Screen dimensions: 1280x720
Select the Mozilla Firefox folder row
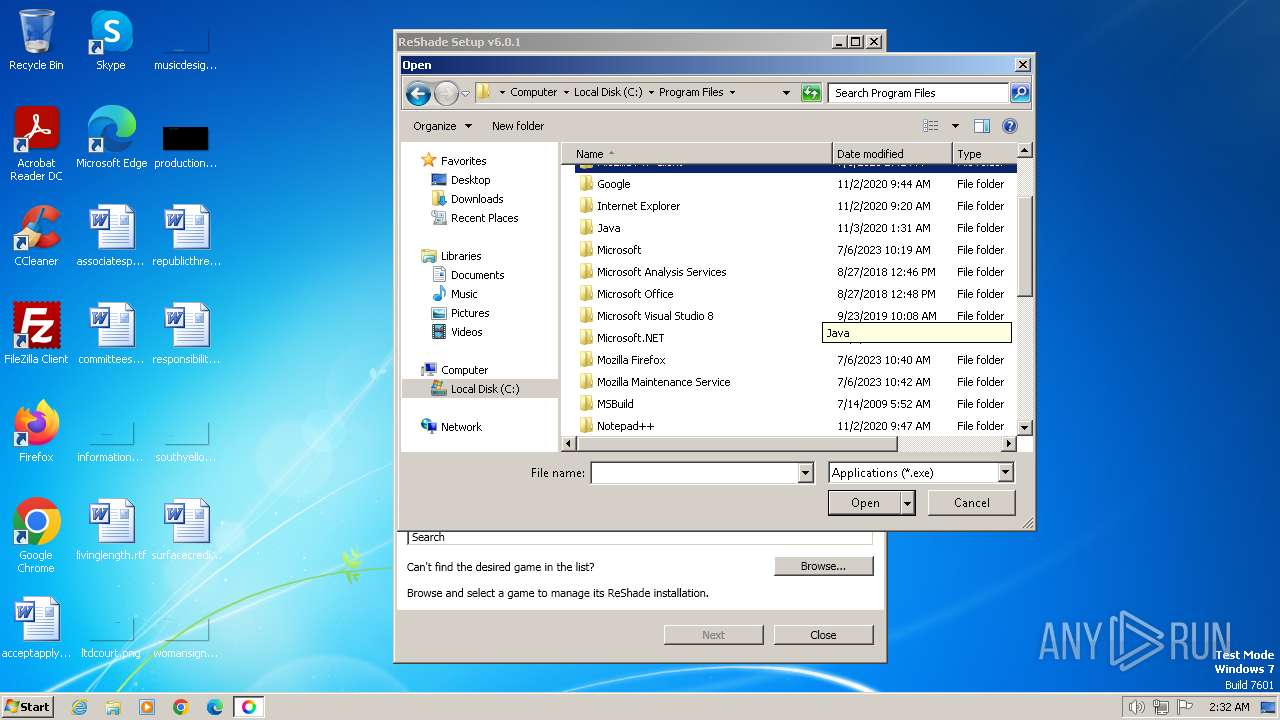click(x=796, y=360)
